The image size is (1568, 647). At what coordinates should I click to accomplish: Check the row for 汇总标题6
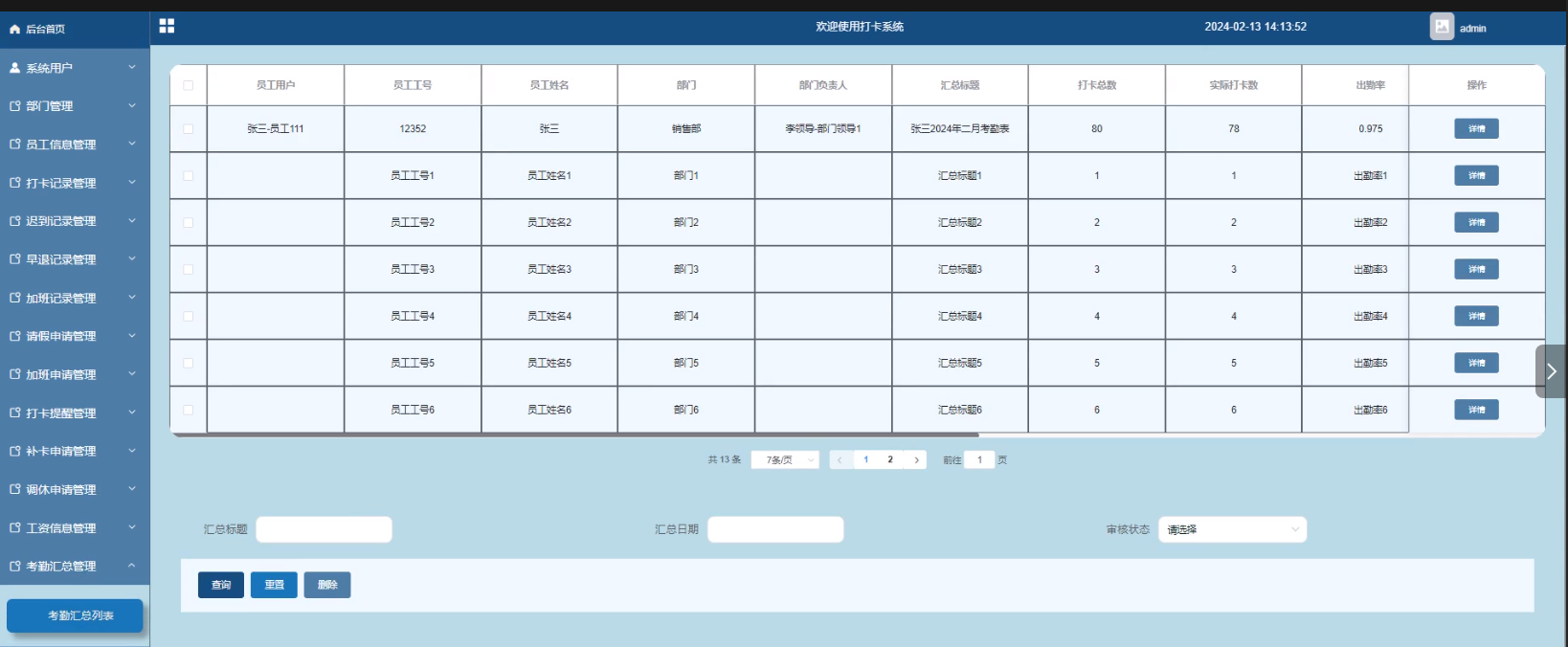click(x=189, y=411)
